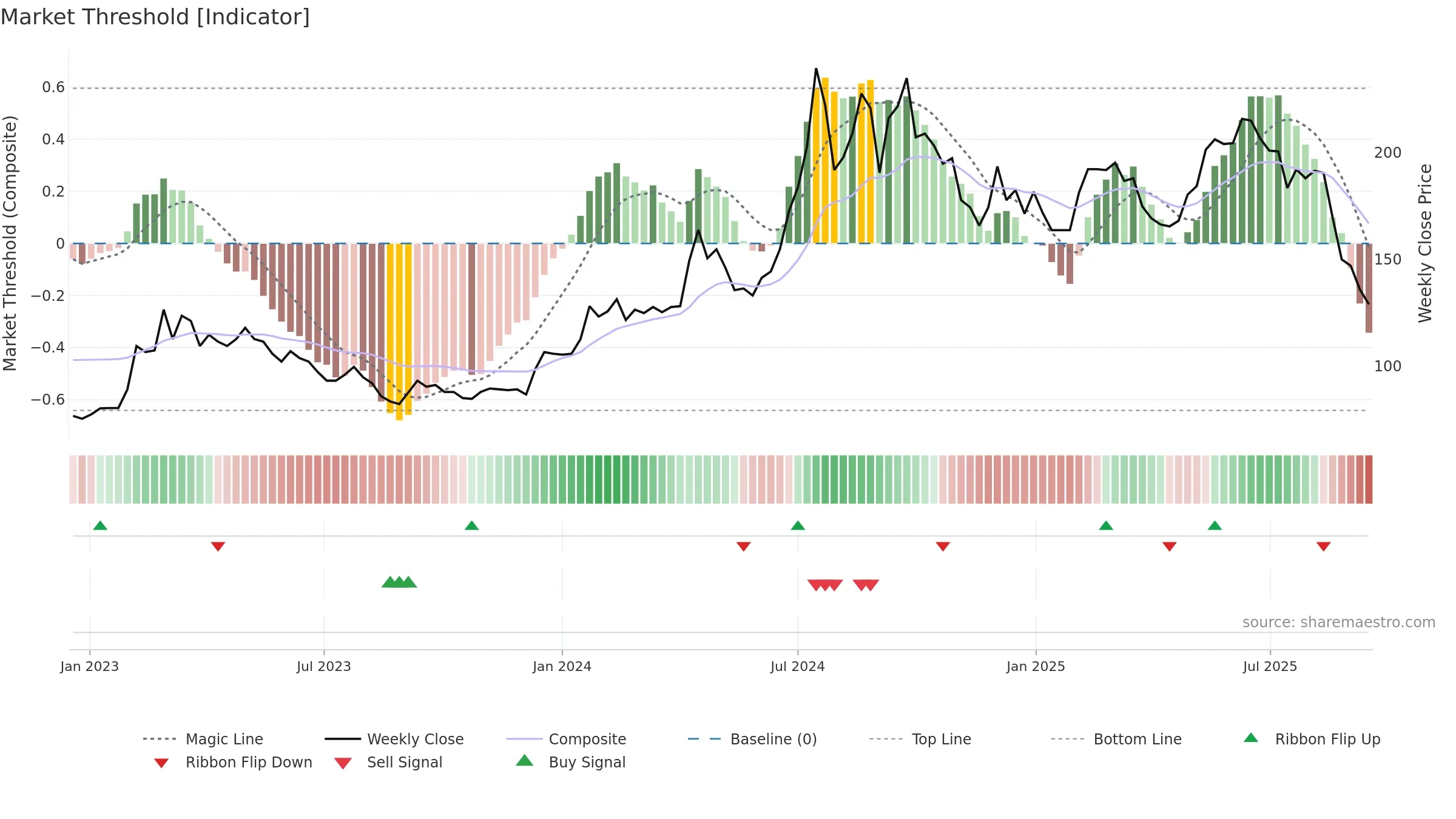Click the Ribbon Flip Down triangle near Aug 2025
Screen dimensions: 1456x819
click(x=1324, y=547)
